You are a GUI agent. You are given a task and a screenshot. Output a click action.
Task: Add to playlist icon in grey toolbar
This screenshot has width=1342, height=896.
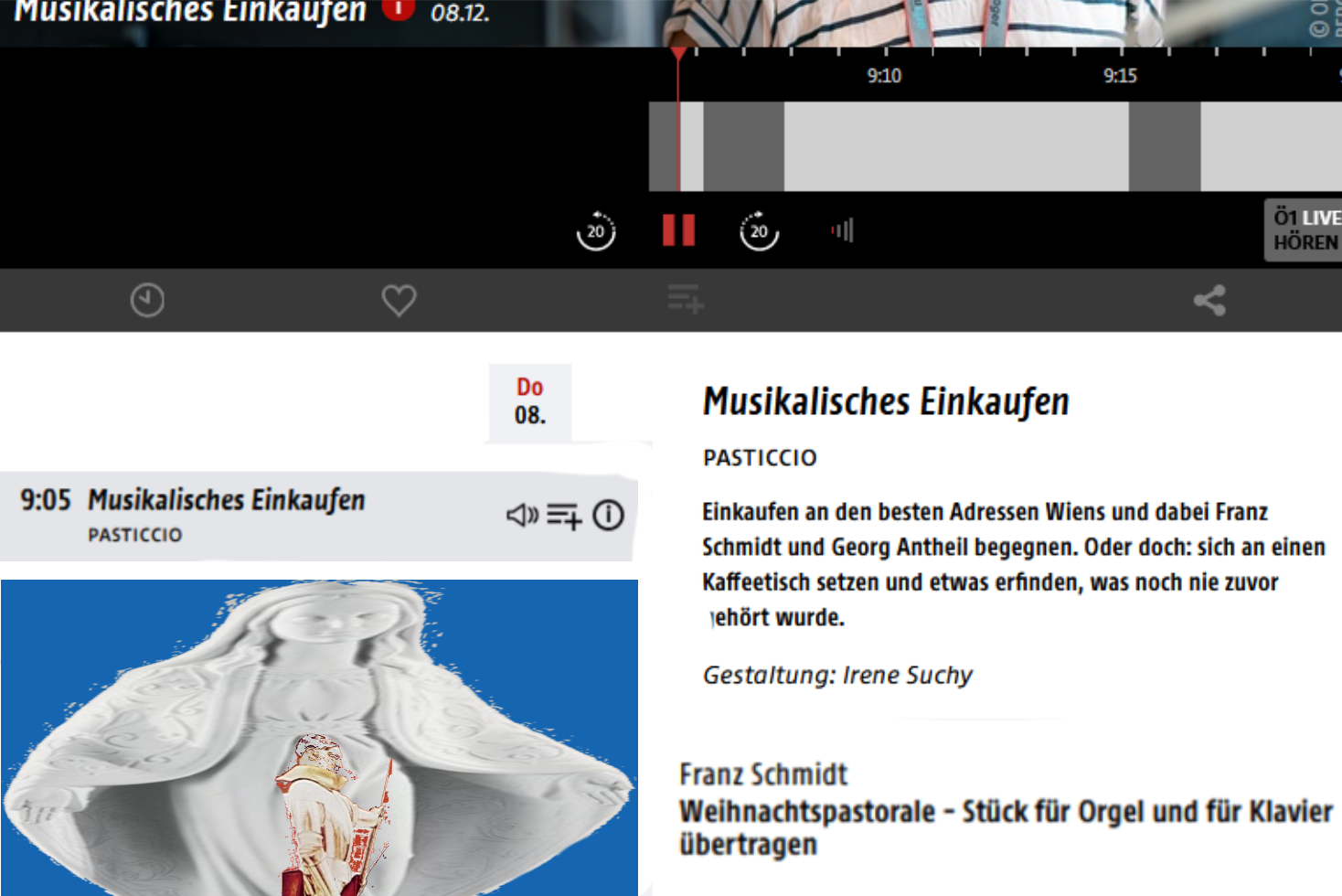coord(686,300)
